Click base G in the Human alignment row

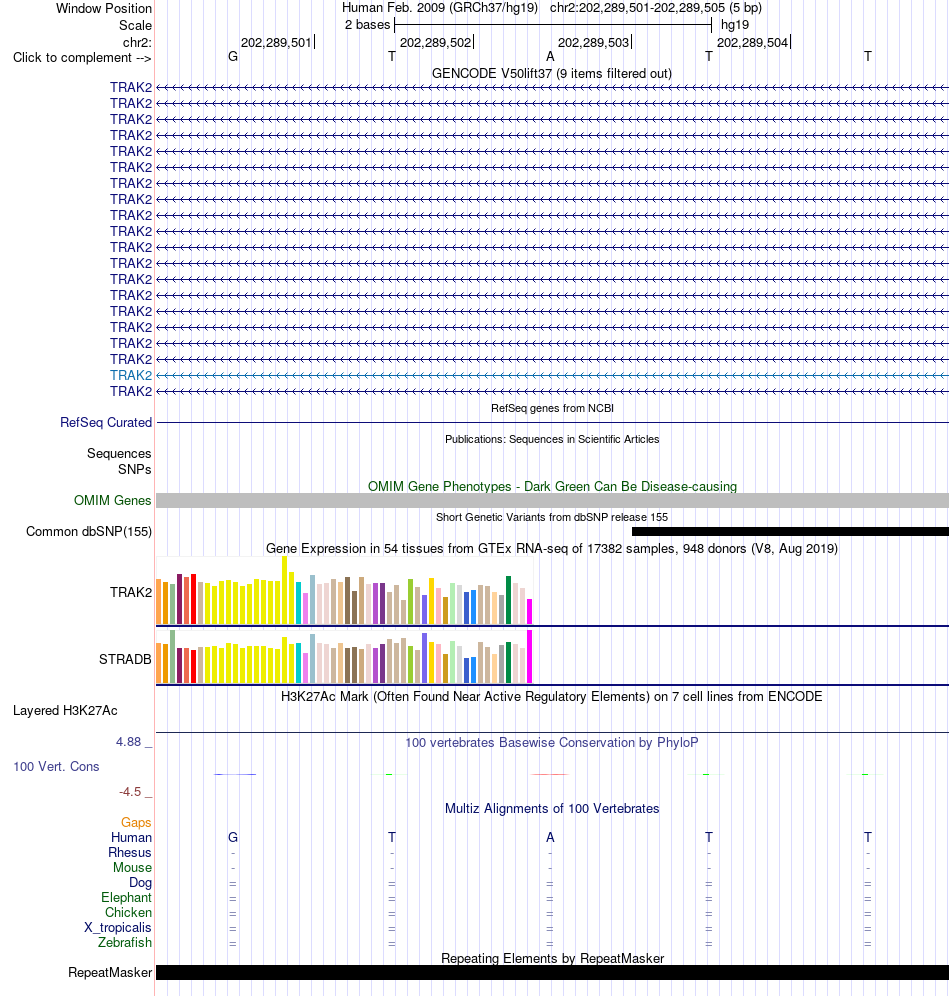[233, 838]
